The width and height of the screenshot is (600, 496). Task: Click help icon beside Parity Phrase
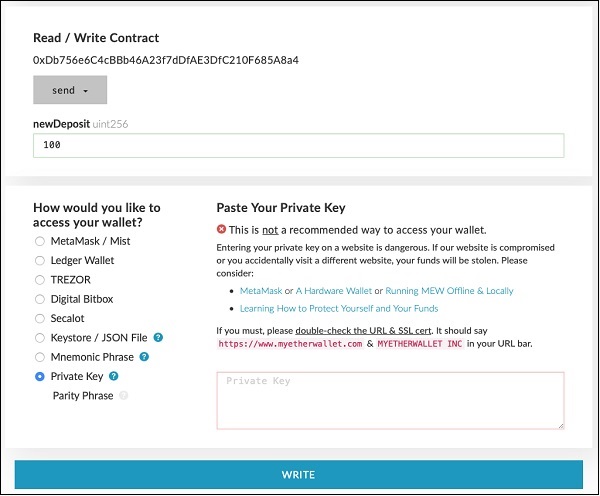(124, 395)
